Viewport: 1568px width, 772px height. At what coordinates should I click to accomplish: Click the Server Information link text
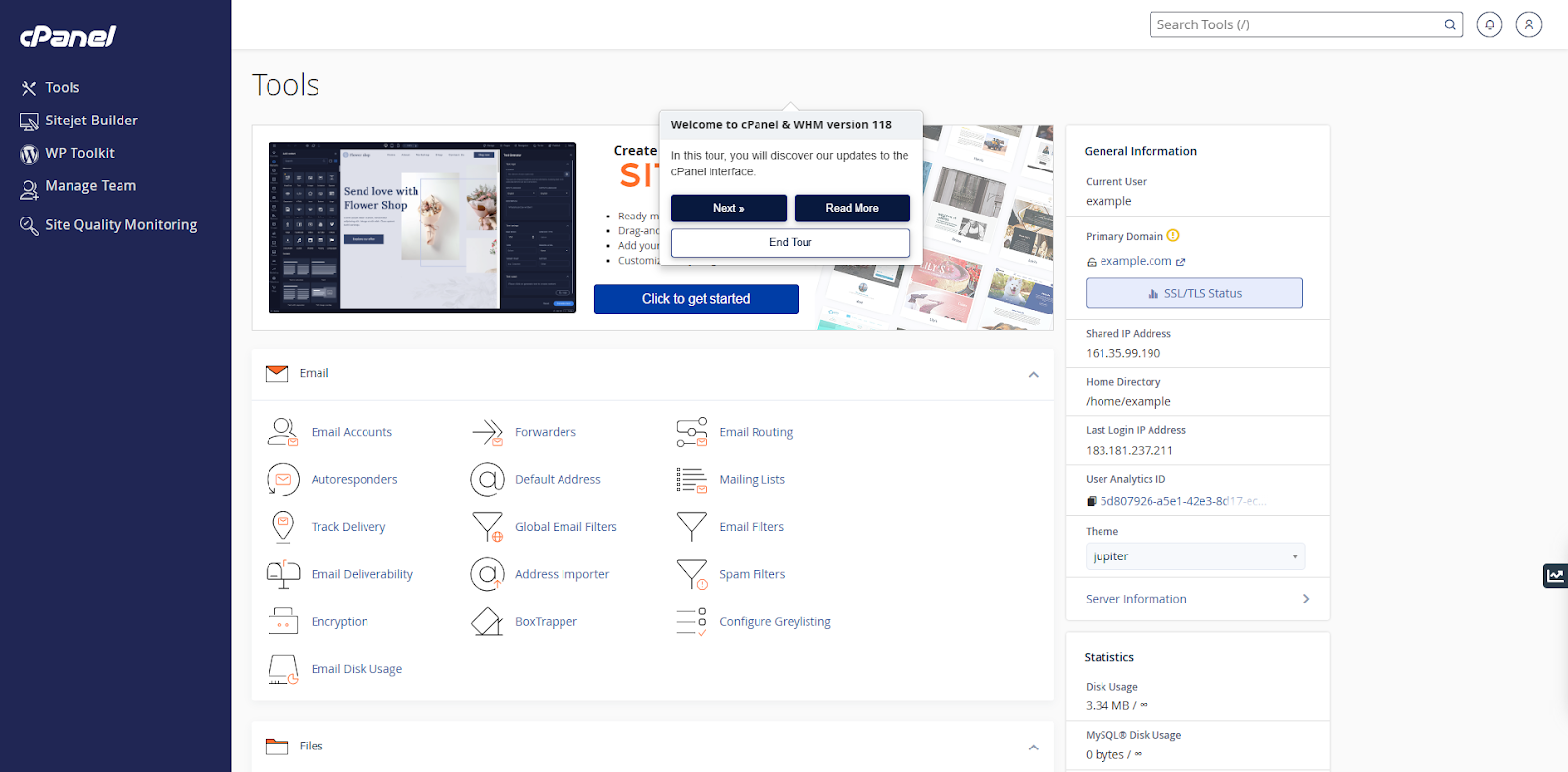pyautogui.click(x=1136, y=599)
